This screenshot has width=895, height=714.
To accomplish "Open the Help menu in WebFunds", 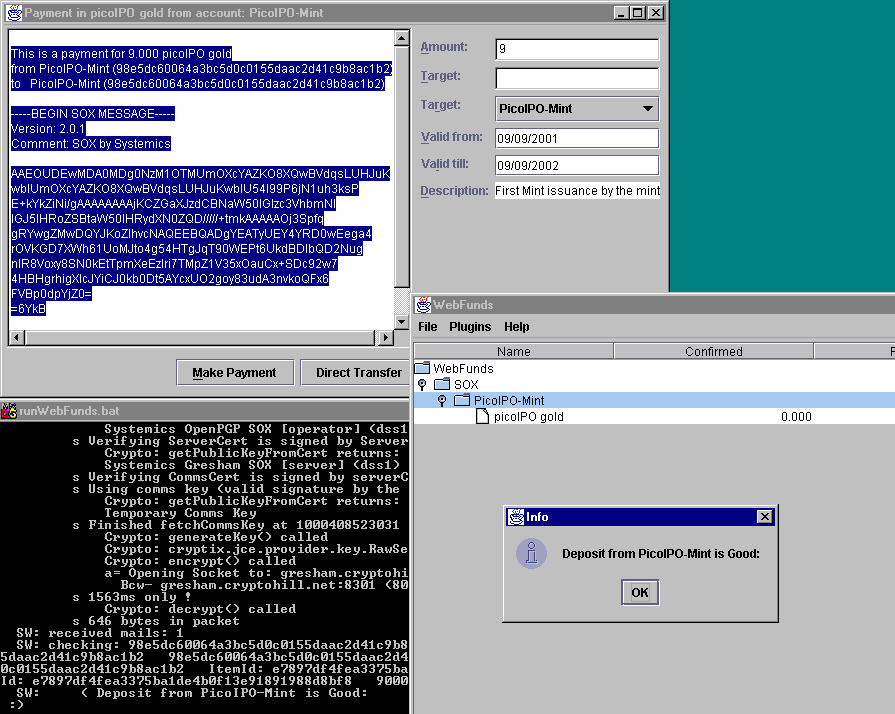I will tap(517, 326).
